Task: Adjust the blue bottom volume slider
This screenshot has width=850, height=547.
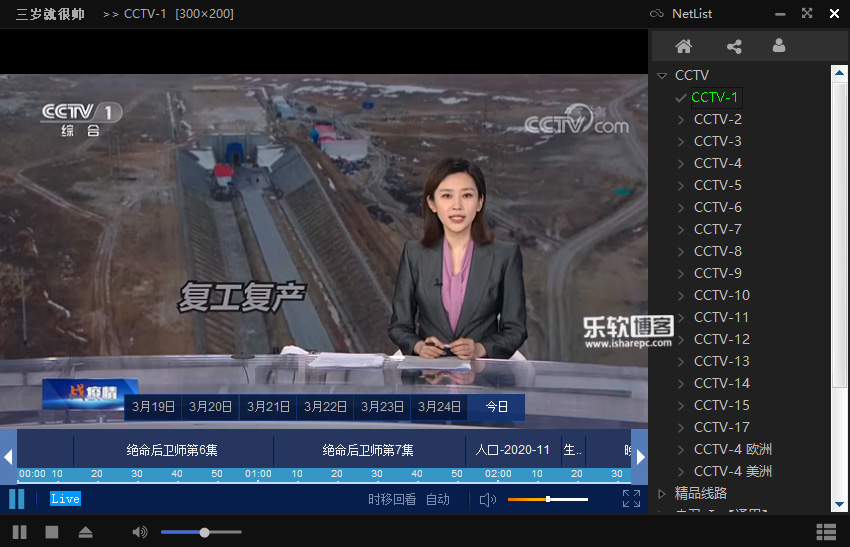Action: (201, 532)
